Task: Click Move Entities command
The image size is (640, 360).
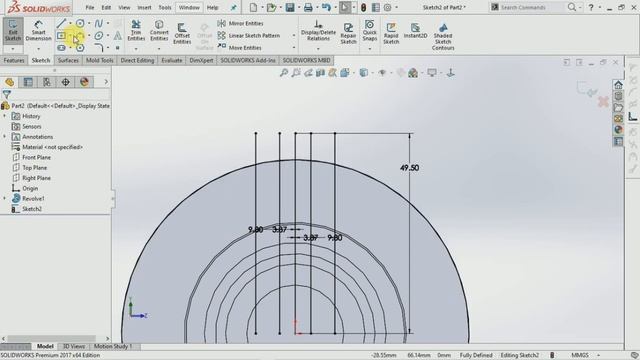Action: click(240, 47)
